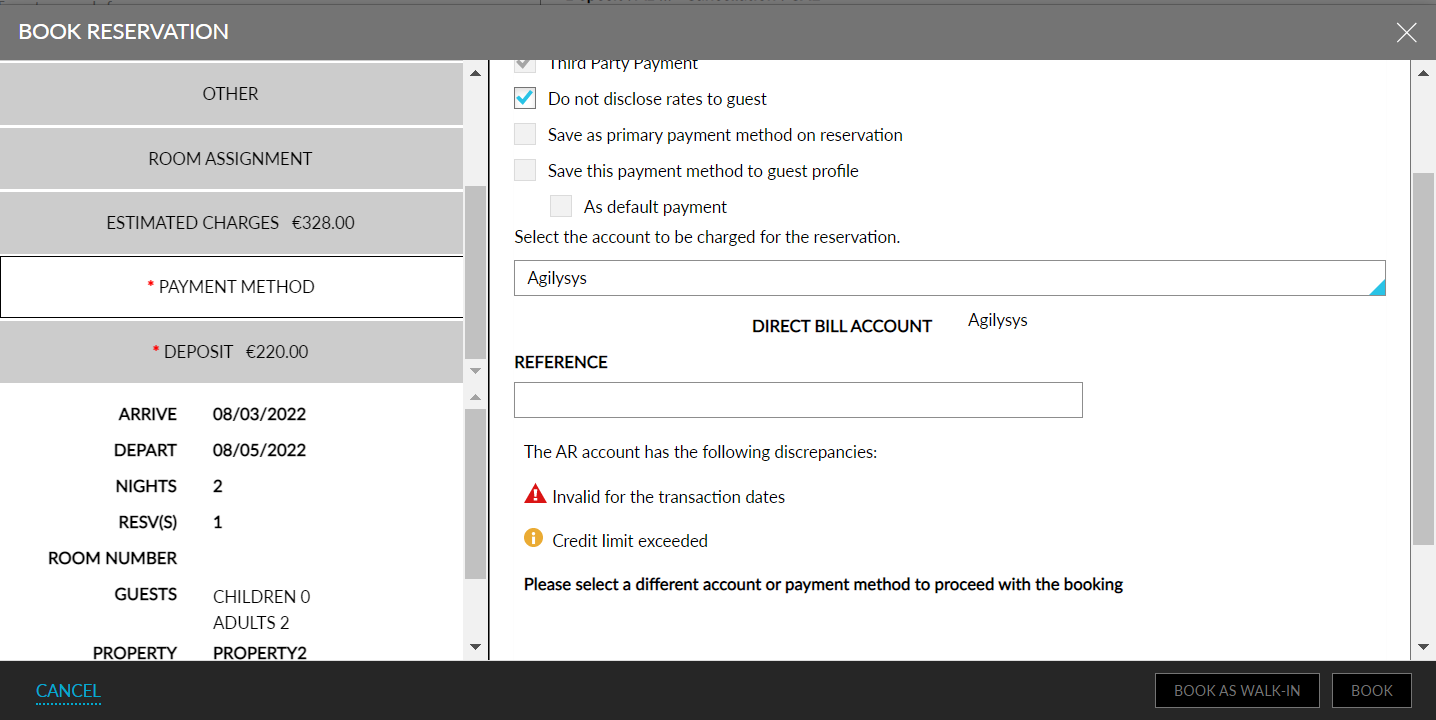Viewport: 1436px width, 720px height.
Task: Check Save as primary payment method on reservation
Action: point(525,135)
